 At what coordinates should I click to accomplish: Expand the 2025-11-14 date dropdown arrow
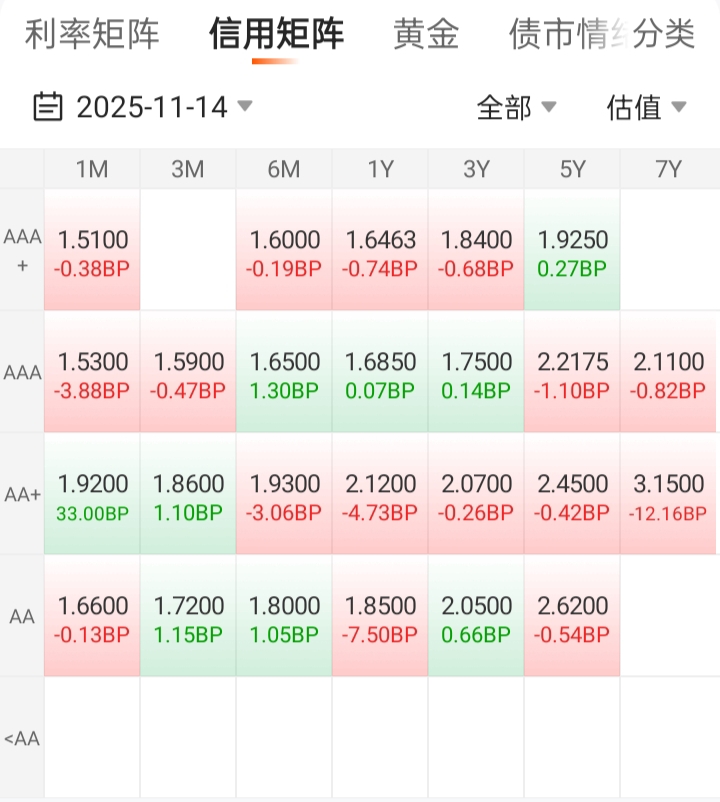pos(245,106)
